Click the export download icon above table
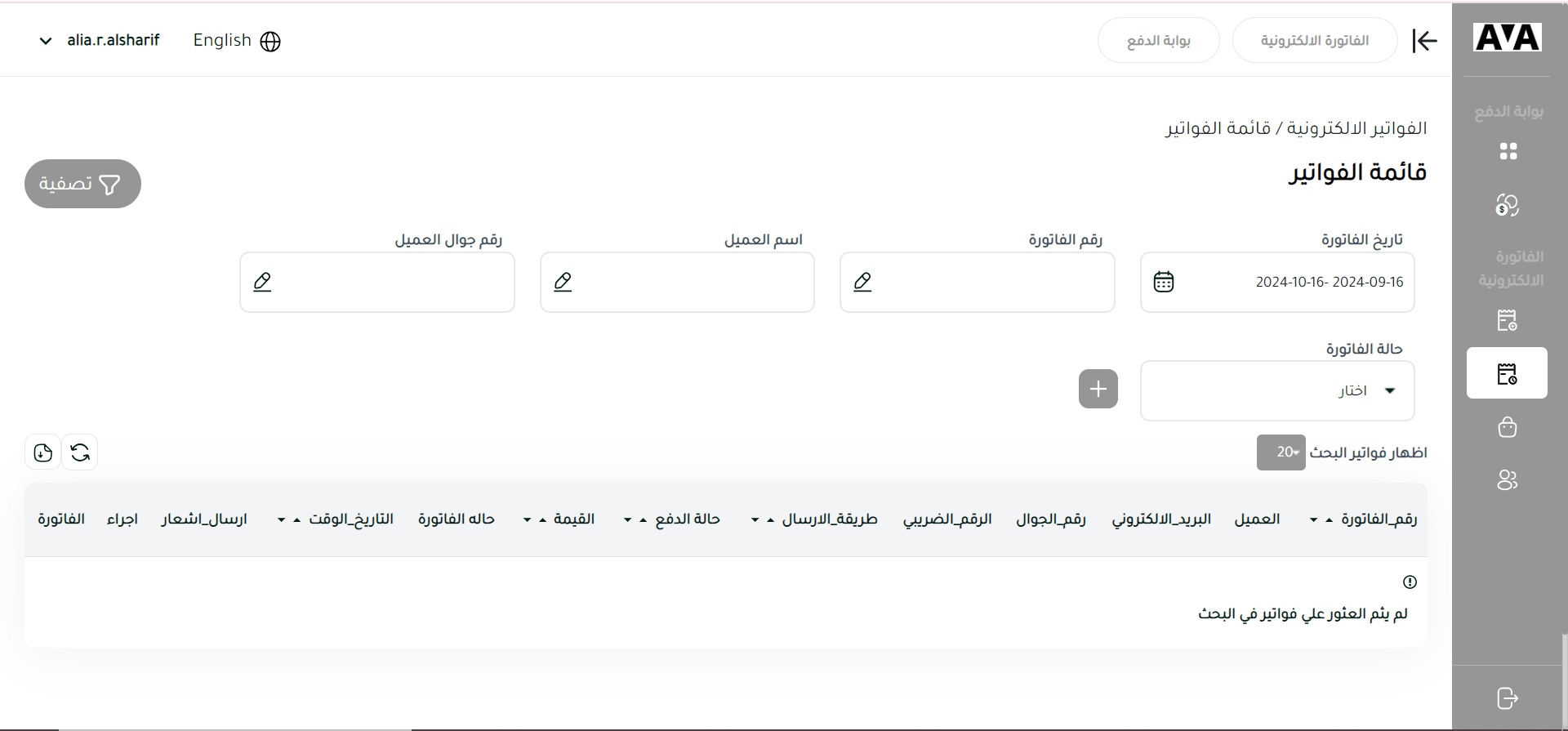The height and width of the screenshot is (731, 1568). 43,452
